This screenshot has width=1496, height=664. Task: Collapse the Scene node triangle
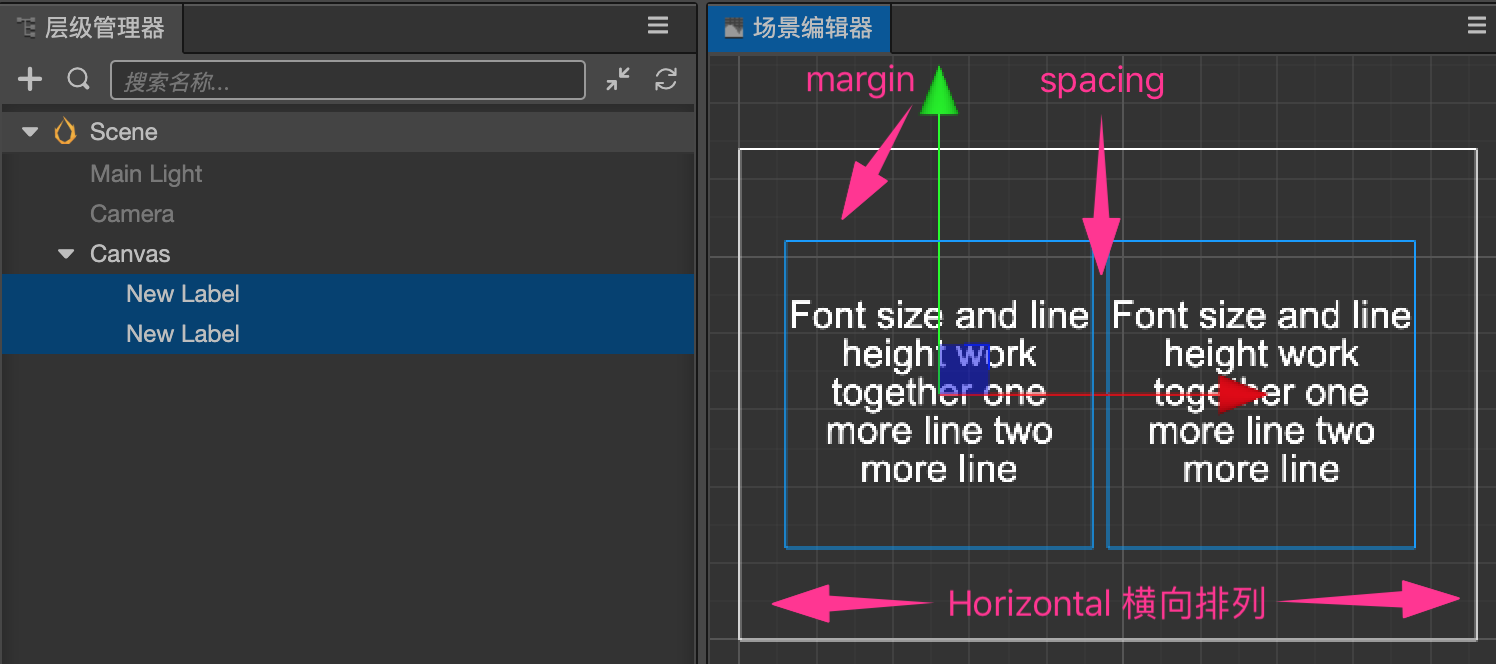30,132
